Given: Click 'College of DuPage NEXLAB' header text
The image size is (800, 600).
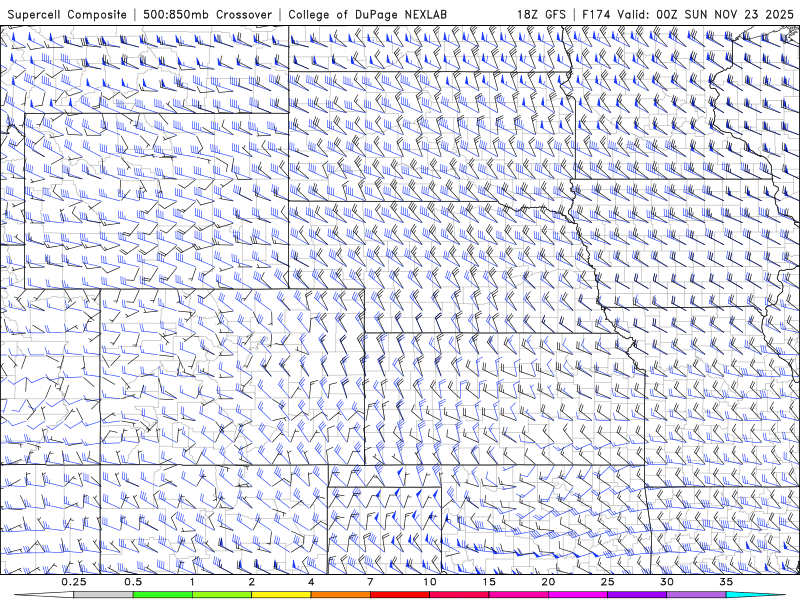Looking at the screenshot, I should point(367,14).
